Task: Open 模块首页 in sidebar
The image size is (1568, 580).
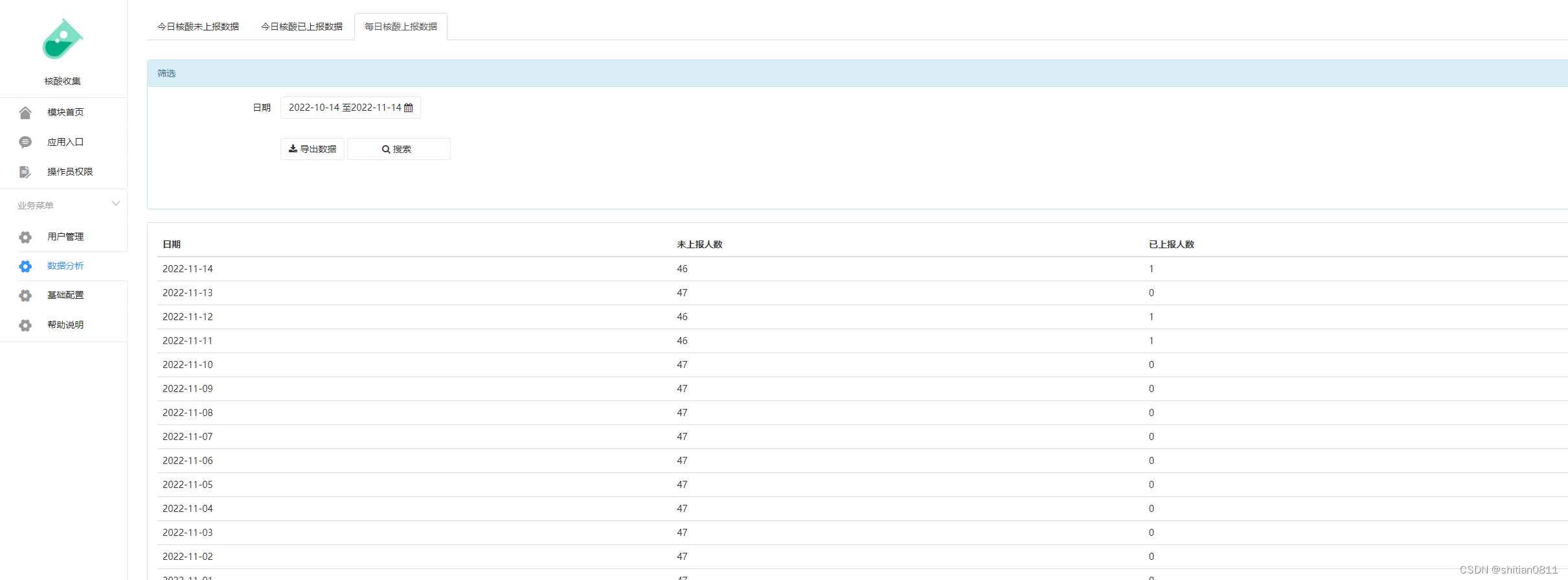Action: [65, 112]
